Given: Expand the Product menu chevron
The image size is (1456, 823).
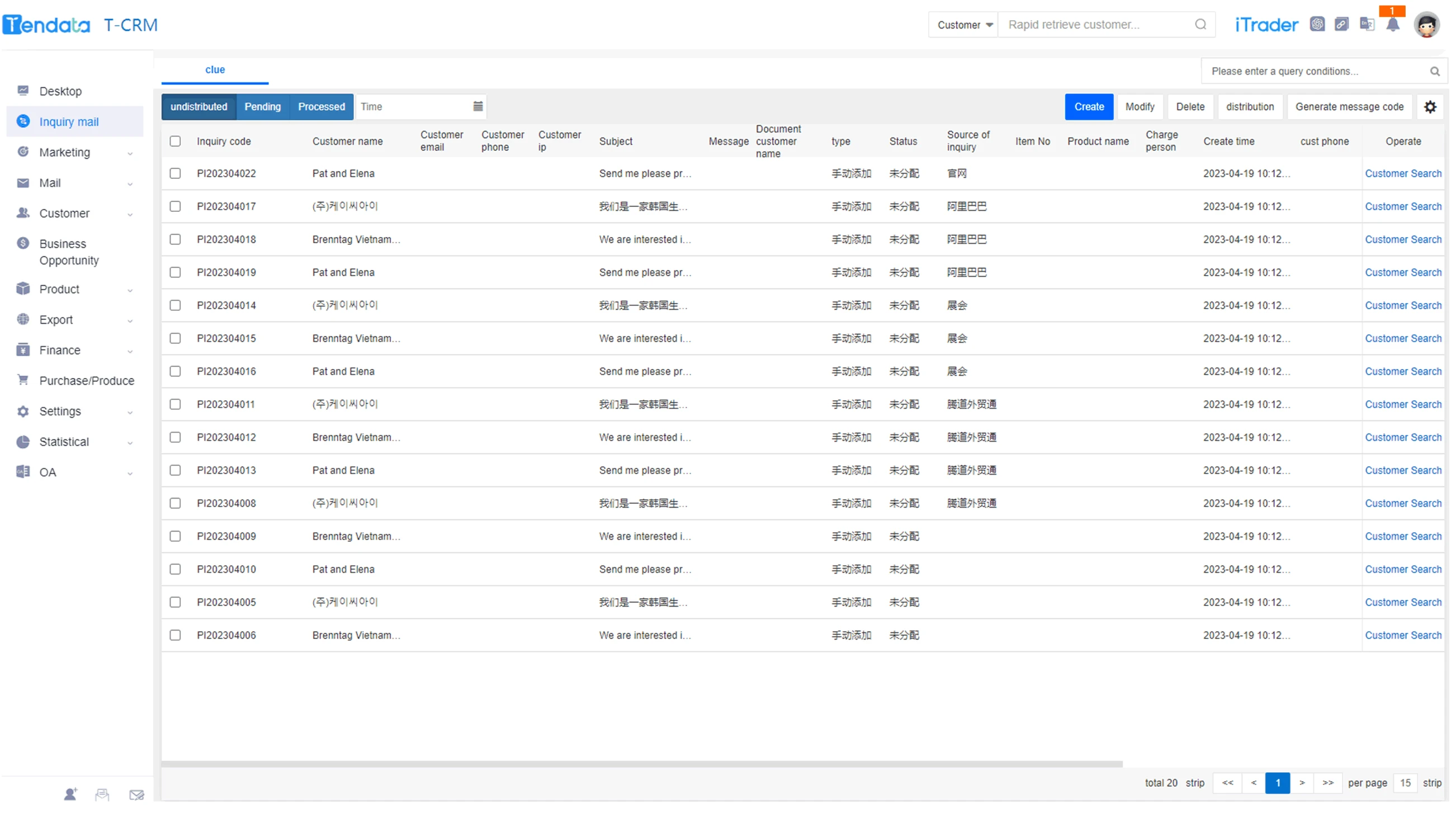Looking at the screenshot, I should pyautogui.click(x=130, y=290).
